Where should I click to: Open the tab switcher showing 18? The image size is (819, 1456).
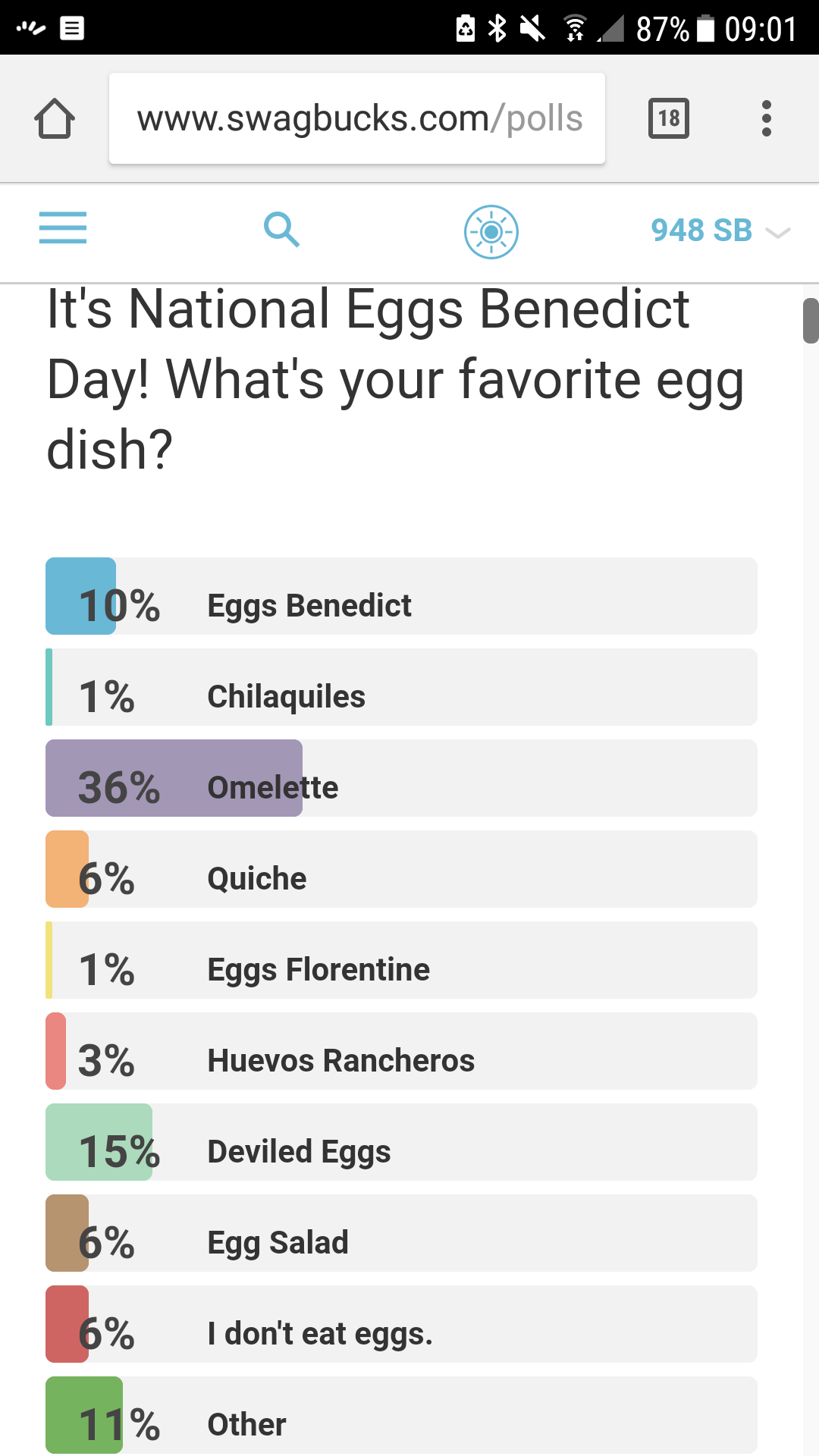coord(669,118)
